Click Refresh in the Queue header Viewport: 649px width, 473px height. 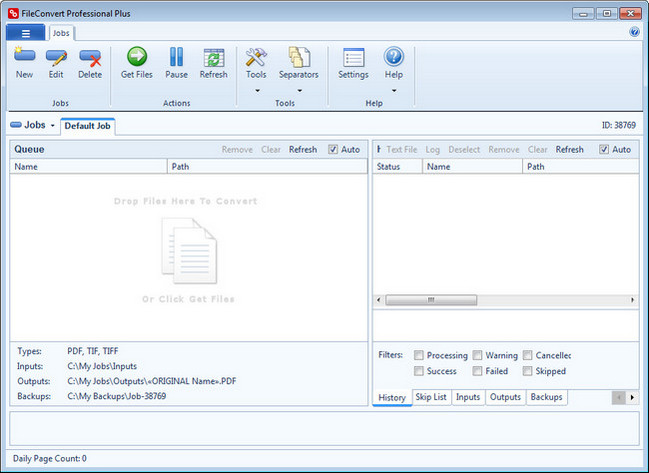click(302, 150)
